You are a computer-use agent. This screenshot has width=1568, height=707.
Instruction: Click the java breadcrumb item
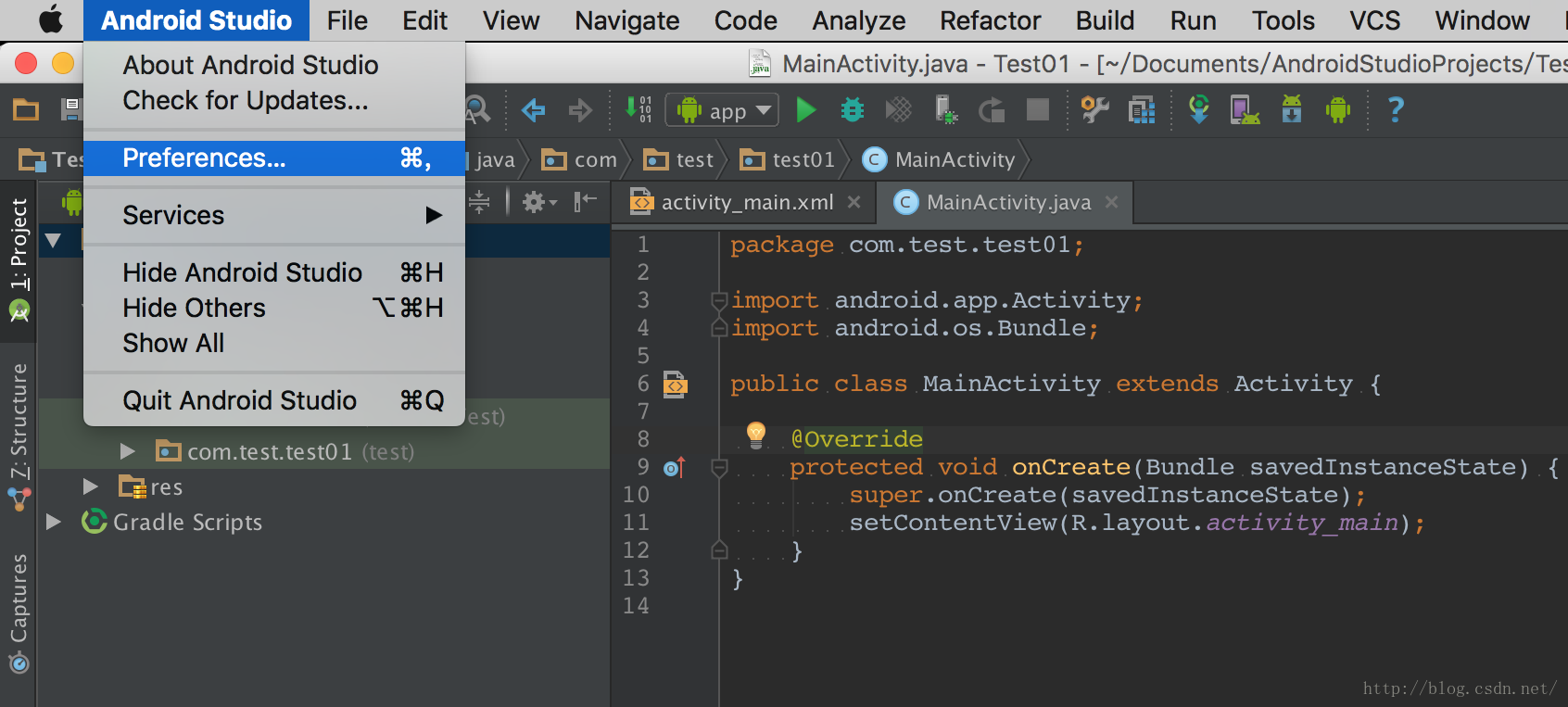pos(493,159)
